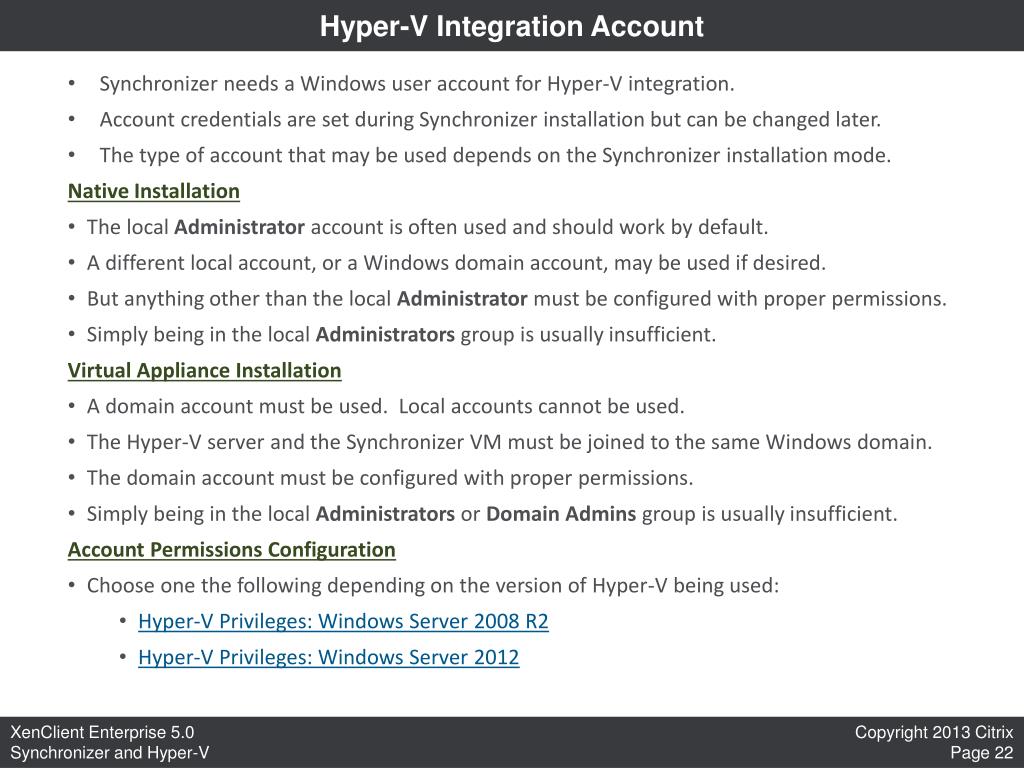Select line 'A different local account, or a Windows domain'
Viewport: 1024px width, 768px height.
pos(456,263)
